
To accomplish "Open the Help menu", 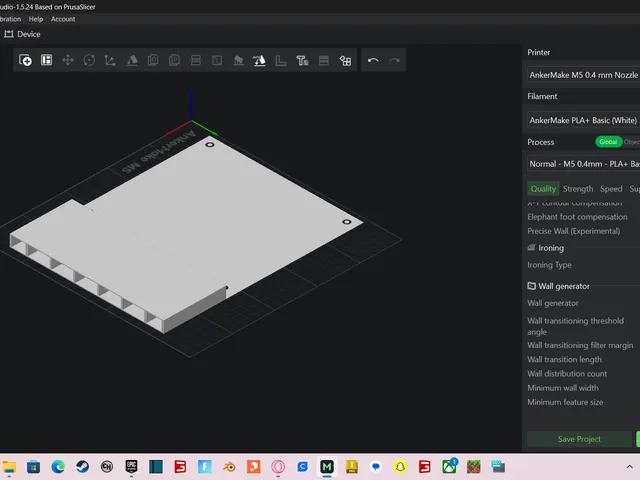I will point(36,19).
